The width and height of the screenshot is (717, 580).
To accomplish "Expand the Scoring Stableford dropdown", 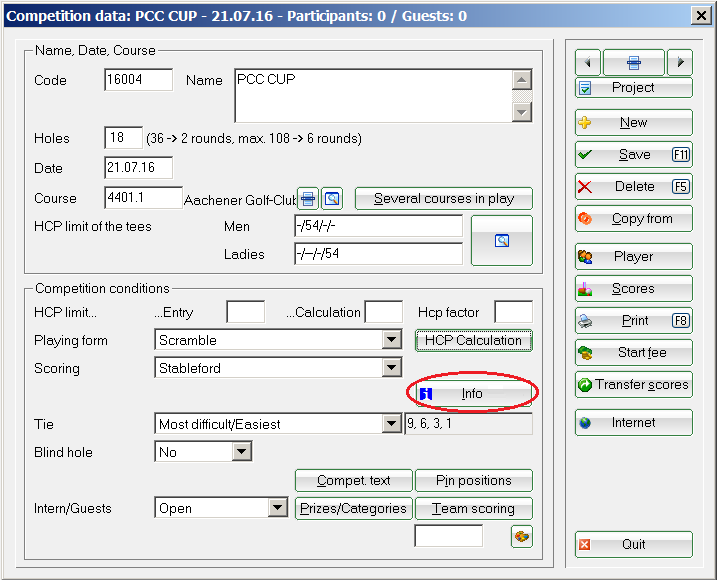I will [391, 369].
